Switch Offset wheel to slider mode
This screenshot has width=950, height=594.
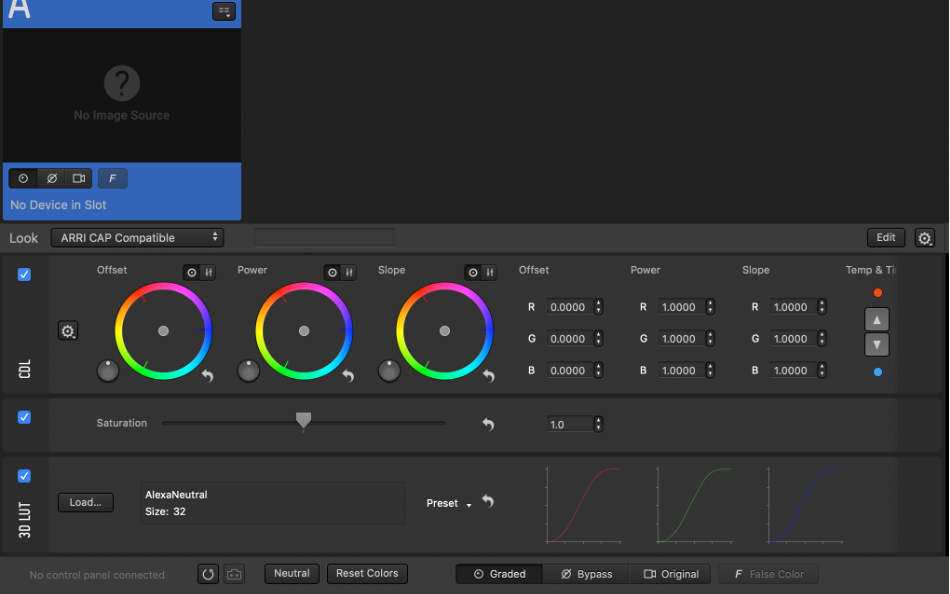click(x=208, y=273)
